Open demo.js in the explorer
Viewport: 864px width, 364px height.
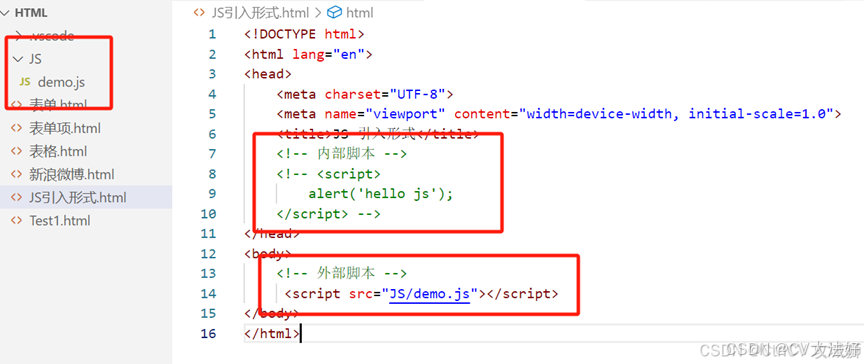pos(61,82)
